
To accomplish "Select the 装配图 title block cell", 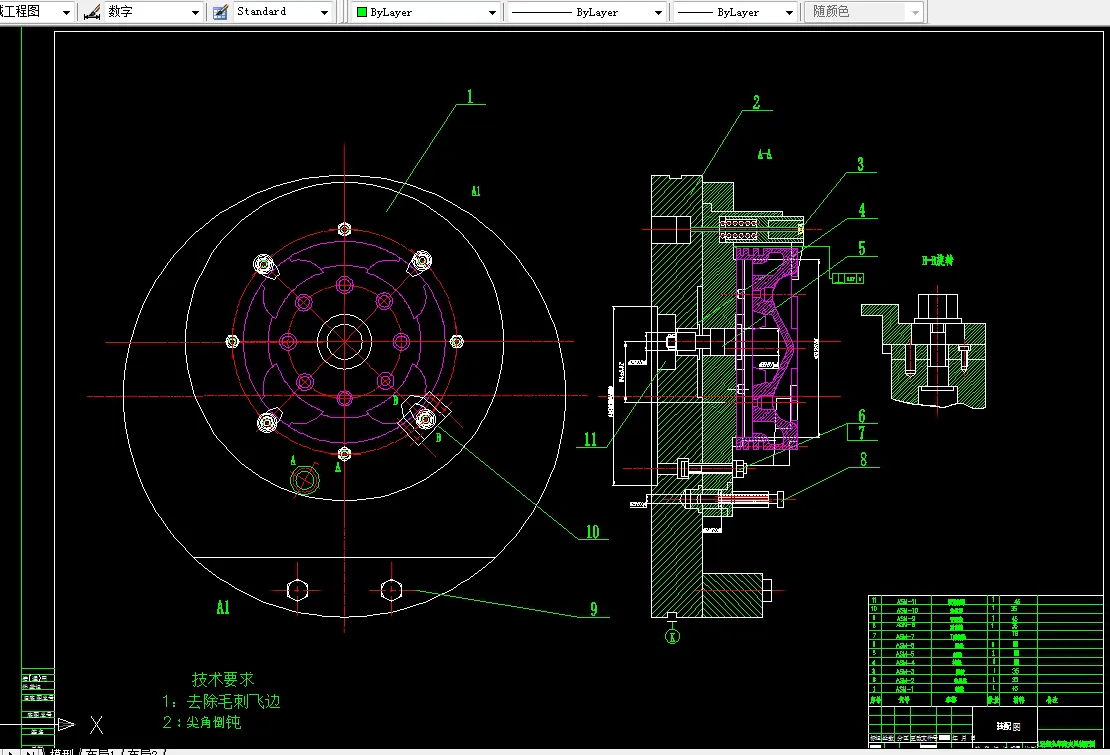I will 1008,726.
